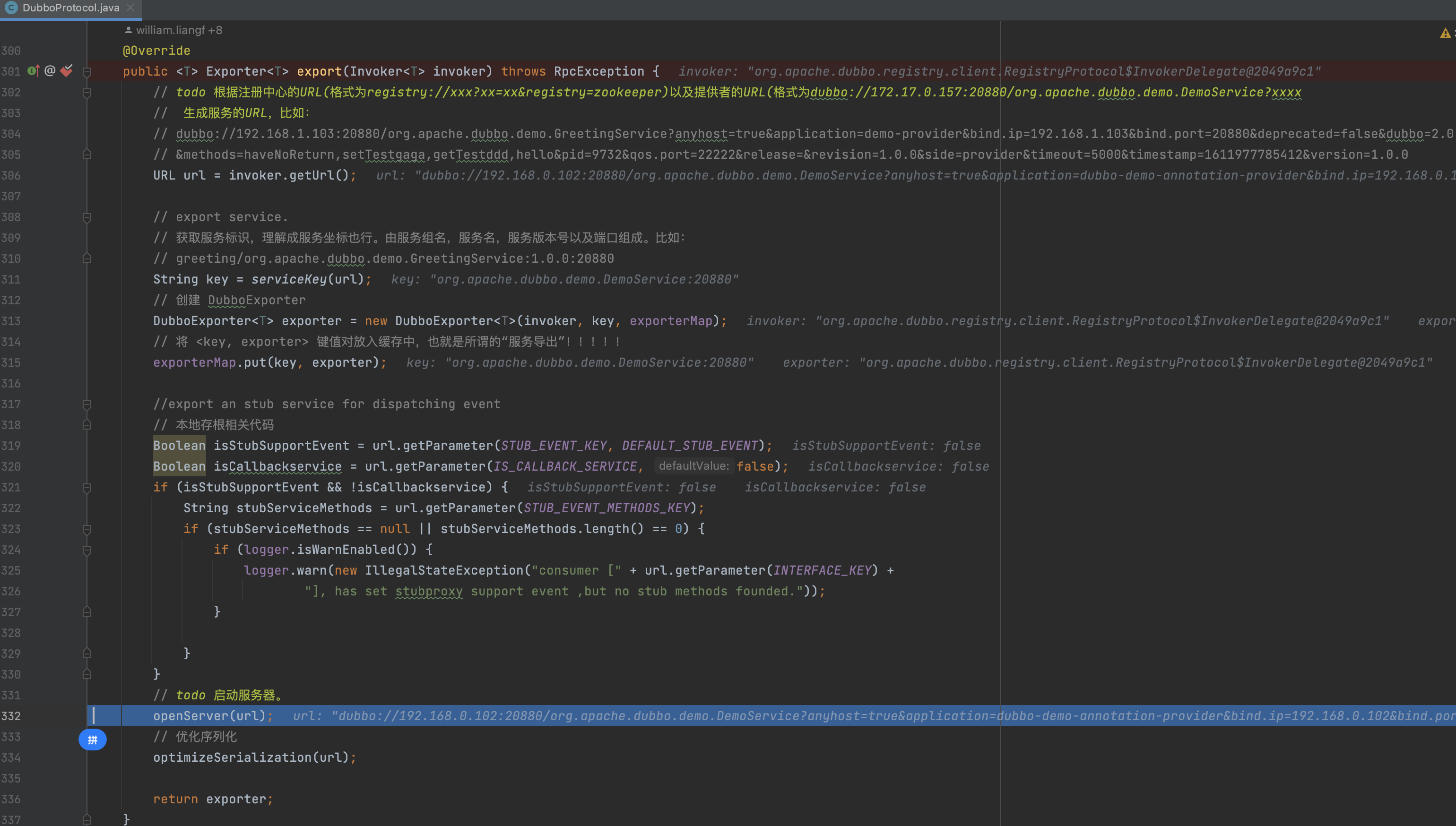Collapse the export method at line 301
The image size is (1456, 826).
pyautogui.click(x=87, y=71)
